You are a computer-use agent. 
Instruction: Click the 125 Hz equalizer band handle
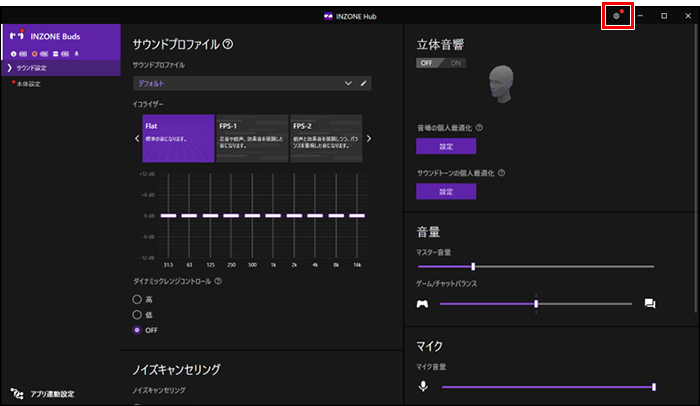click(210, 216)
